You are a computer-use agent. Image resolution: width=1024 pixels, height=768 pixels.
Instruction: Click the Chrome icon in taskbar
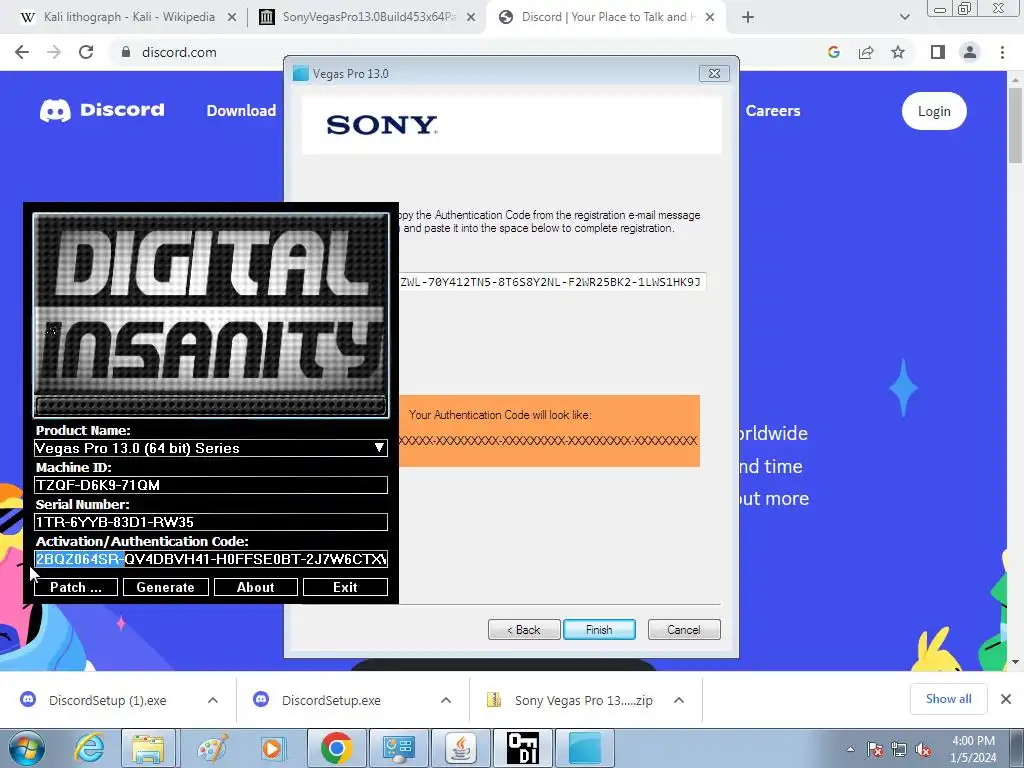(337, 748)
